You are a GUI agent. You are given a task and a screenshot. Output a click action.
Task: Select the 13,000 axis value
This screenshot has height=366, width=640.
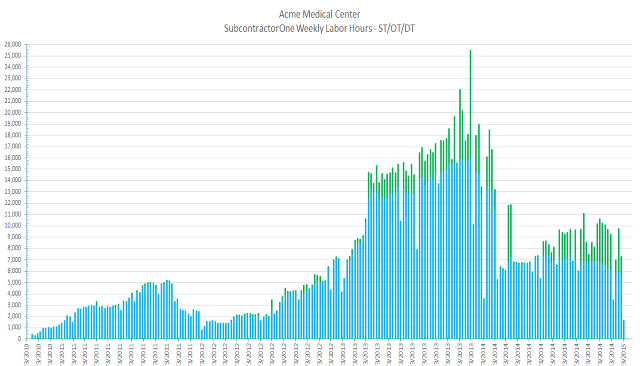pos(13,191)
